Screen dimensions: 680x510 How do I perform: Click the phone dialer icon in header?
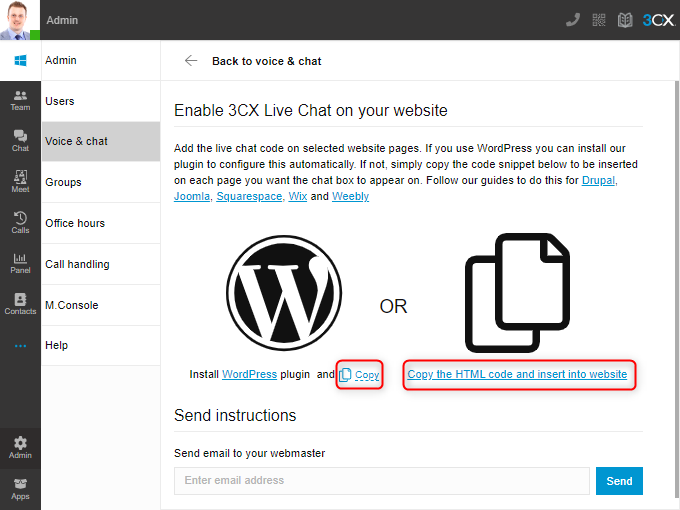[573, 20]
